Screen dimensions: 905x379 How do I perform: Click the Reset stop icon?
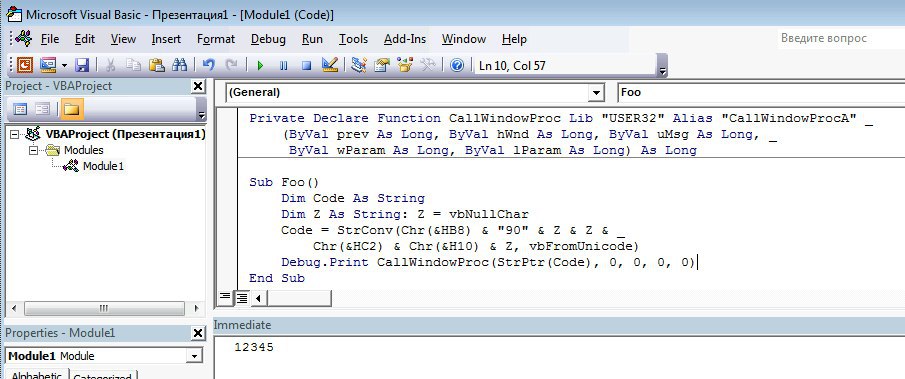(x=306, y=66)
